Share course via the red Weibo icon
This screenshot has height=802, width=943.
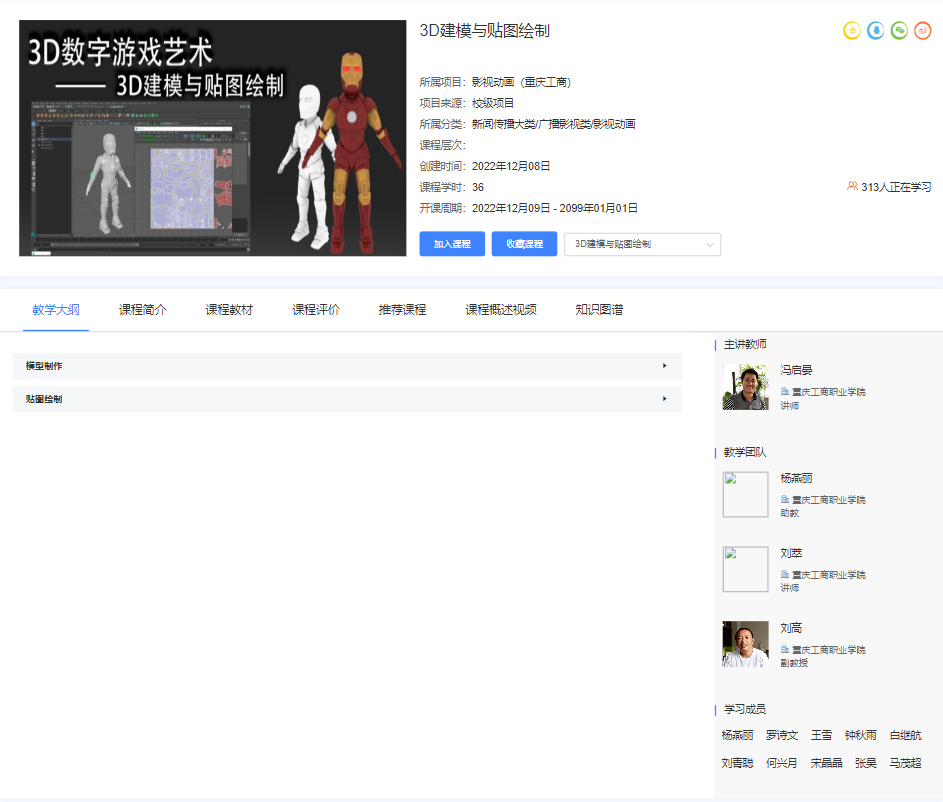[923, 31]
